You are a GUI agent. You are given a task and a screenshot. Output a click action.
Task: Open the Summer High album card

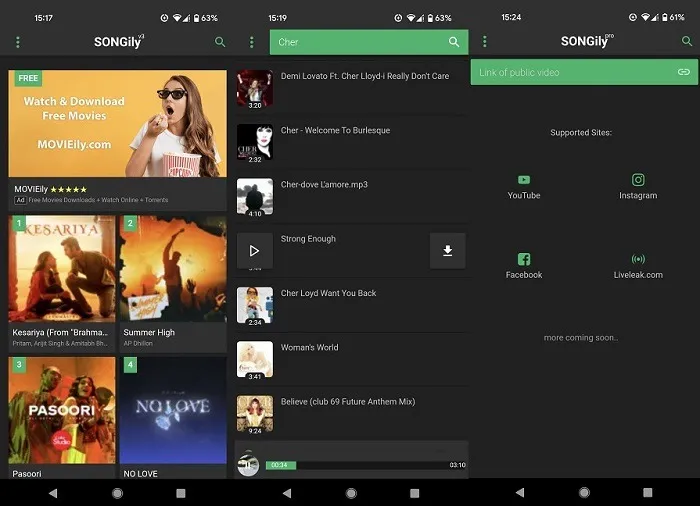click(x=173, y=284)
